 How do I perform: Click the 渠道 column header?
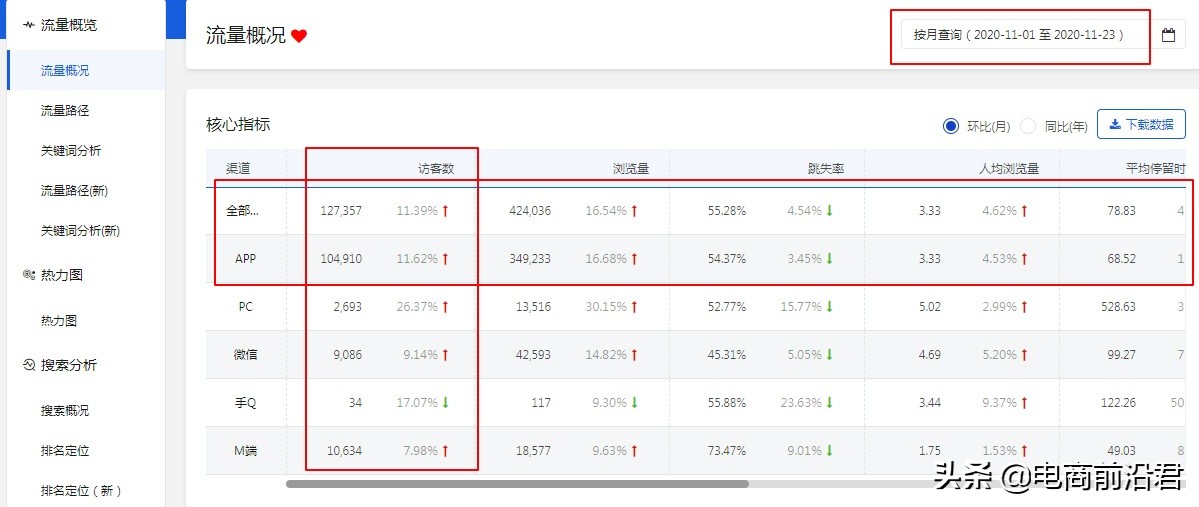point(238,168)
